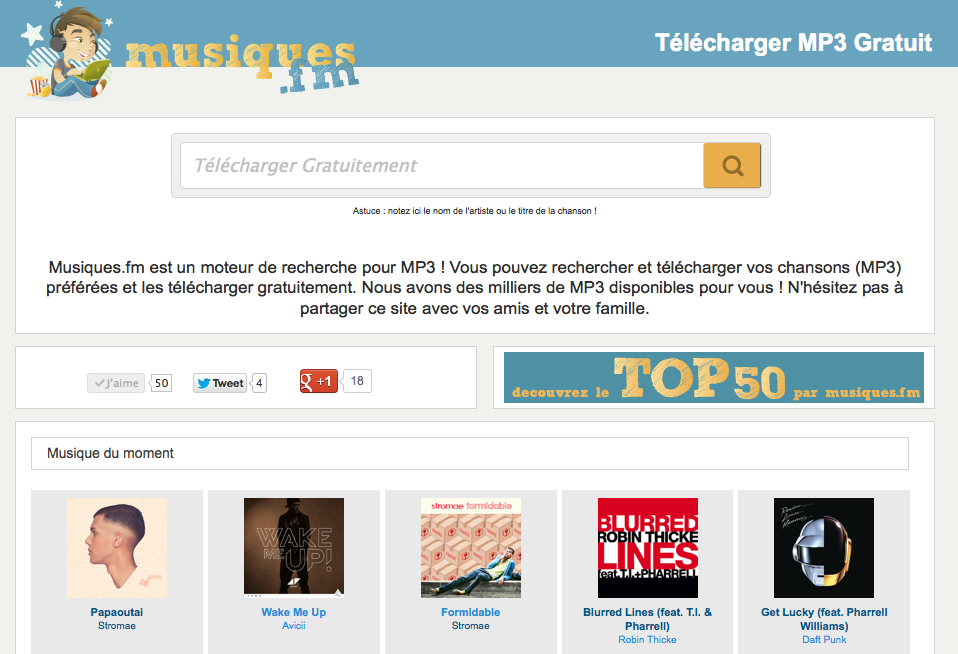Open the Wake Me Up song link
958x654 pixels.
[x=294, y=612]
